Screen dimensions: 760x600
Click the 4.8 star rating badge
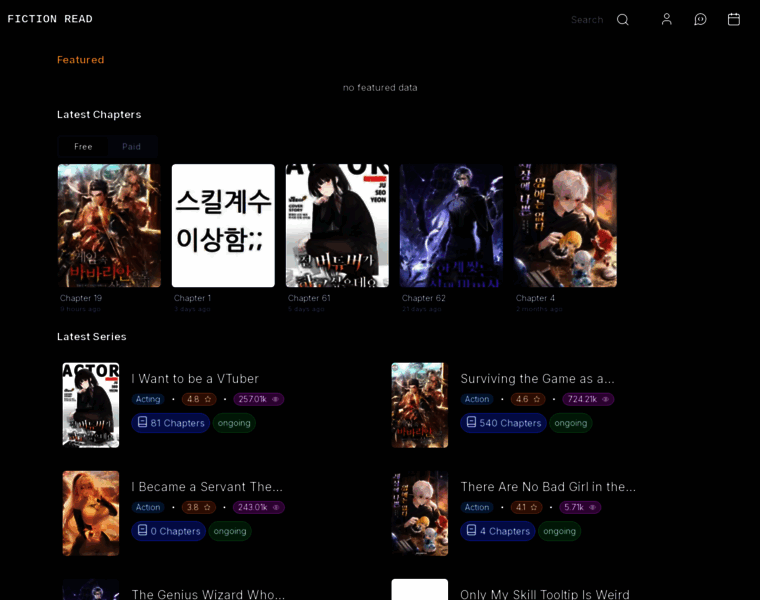[x=199, y=399]
